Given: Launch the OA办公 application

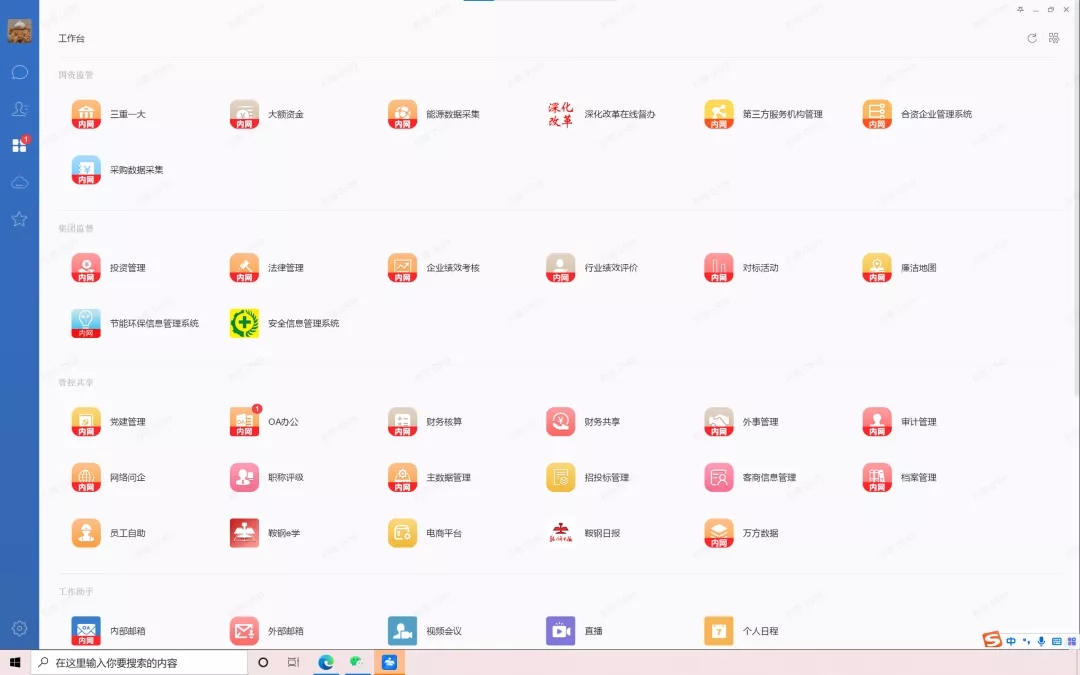Looking at the screenshot, I should pyautogui.click(x=244, y=422).
